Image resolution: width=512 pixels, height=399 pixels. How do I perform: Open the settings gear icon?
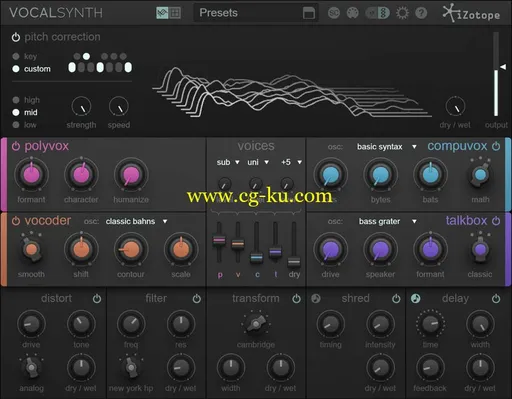point(402,13)
